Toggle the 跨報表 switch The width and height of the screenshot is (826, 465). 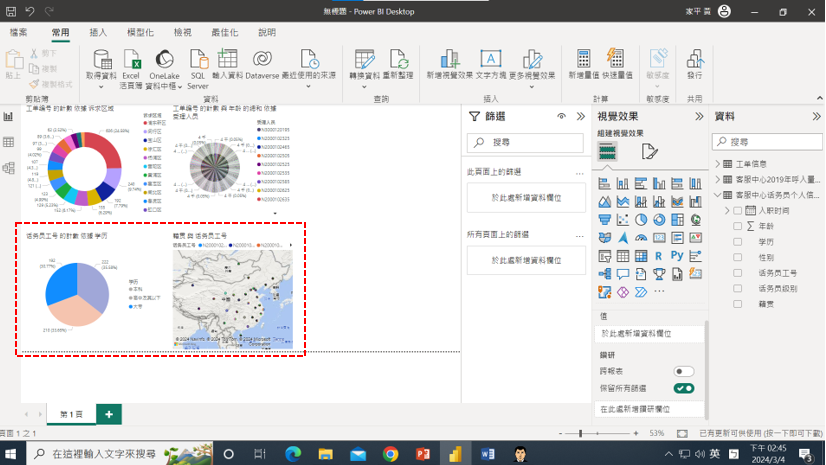coord(683,372)
